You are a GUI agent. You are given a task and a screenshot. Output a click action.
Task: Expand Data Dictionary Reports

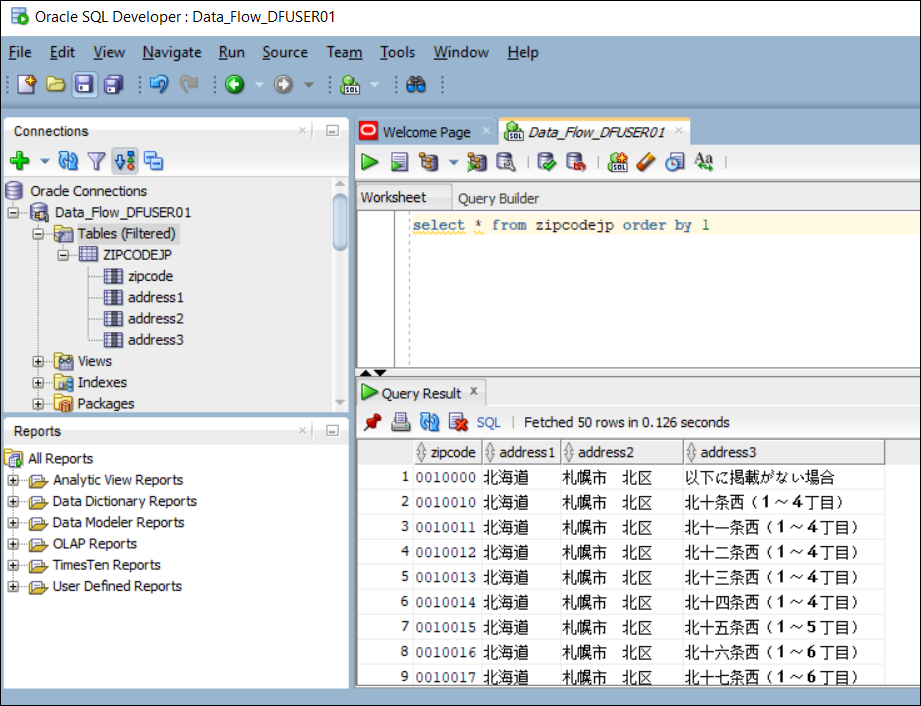coord(13,502)
